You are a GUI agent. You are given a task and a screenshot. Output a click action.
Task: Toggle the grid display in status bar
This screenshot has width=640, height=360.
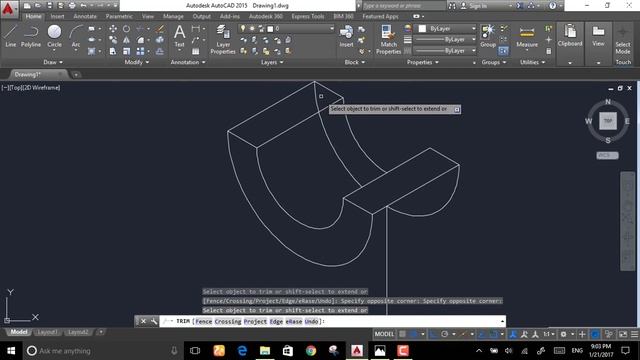(402, 334)
